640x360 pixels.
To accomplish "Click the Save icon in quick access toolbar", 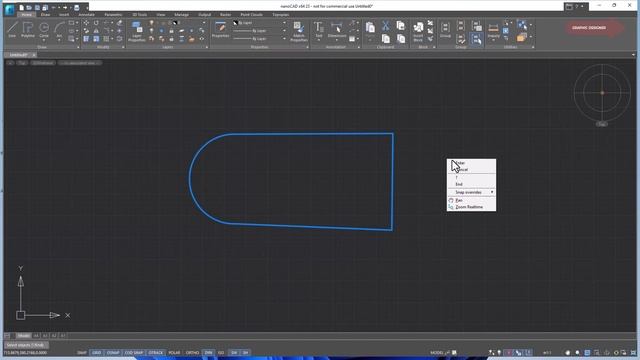I will [x=37, y=7].
